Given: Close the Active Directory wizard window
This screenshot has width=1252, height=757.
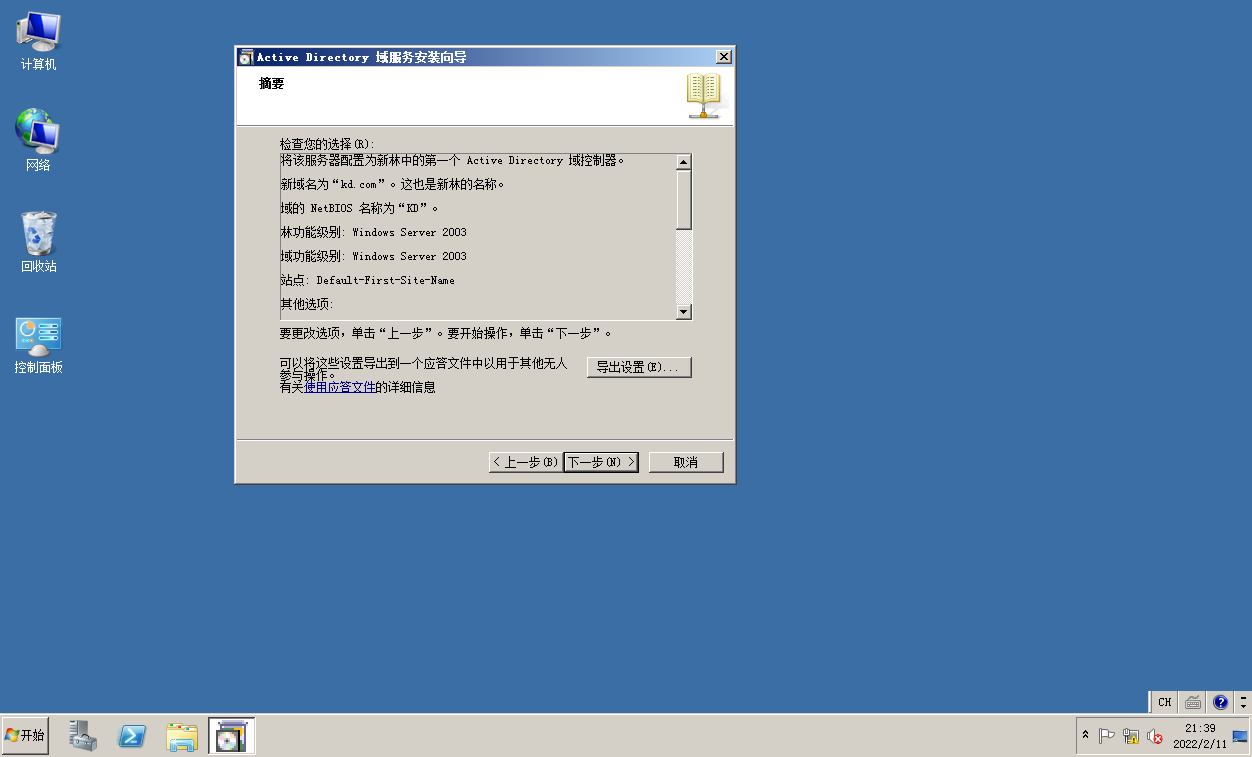Looking at the screenshot, I should 724,57.
